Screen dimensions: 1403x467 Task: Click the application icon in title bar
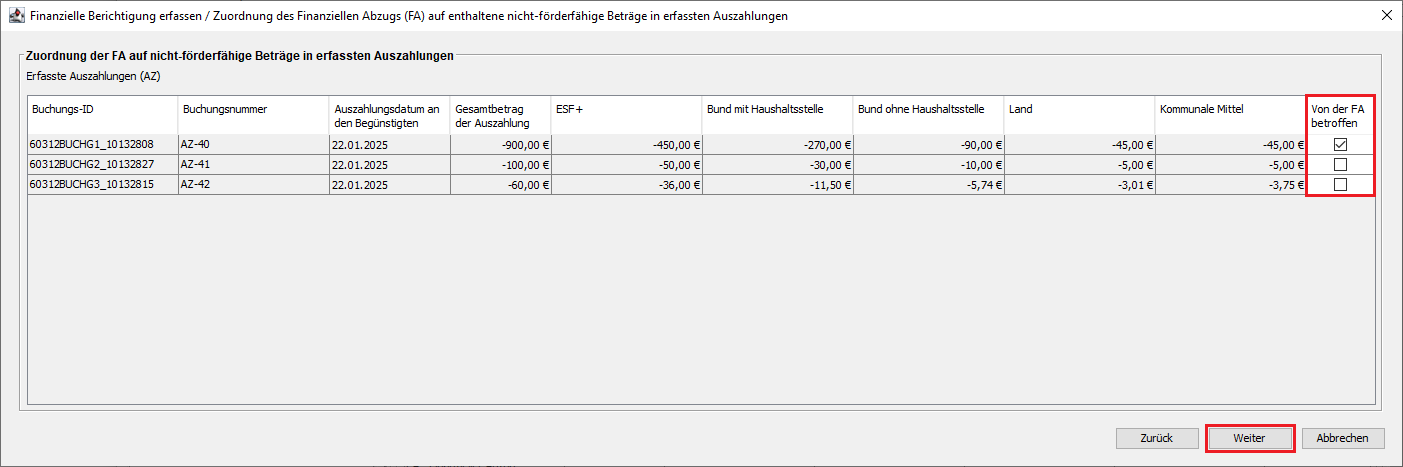[14, 15]
